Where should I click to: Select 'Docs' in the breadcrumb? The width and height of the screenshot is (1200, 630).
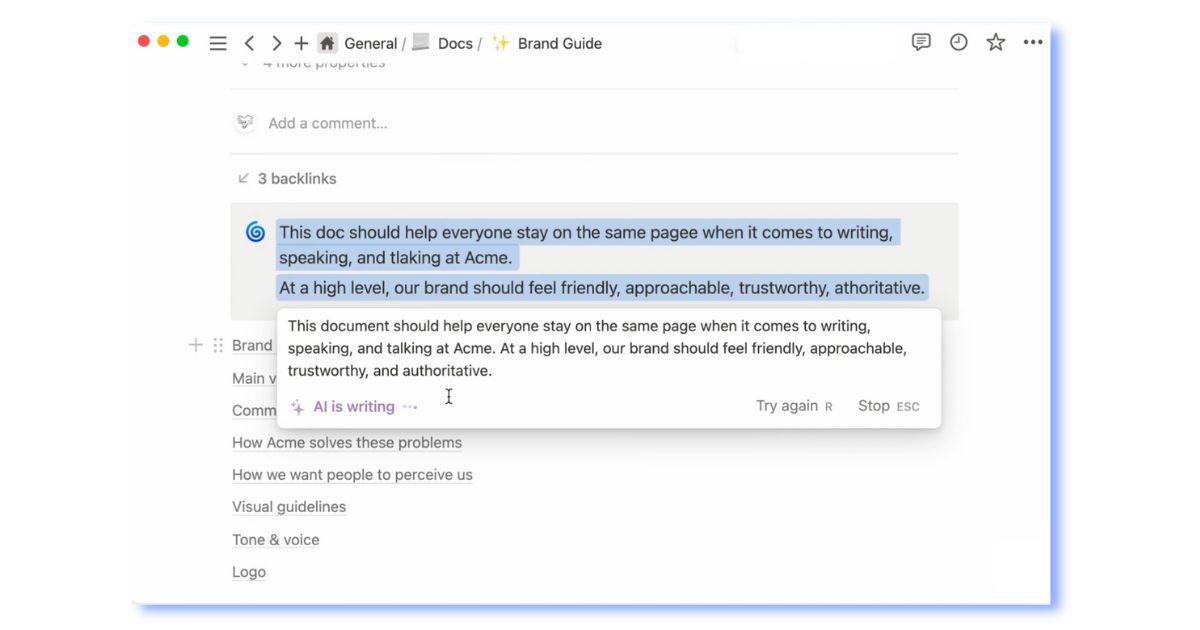click(455, 42)
